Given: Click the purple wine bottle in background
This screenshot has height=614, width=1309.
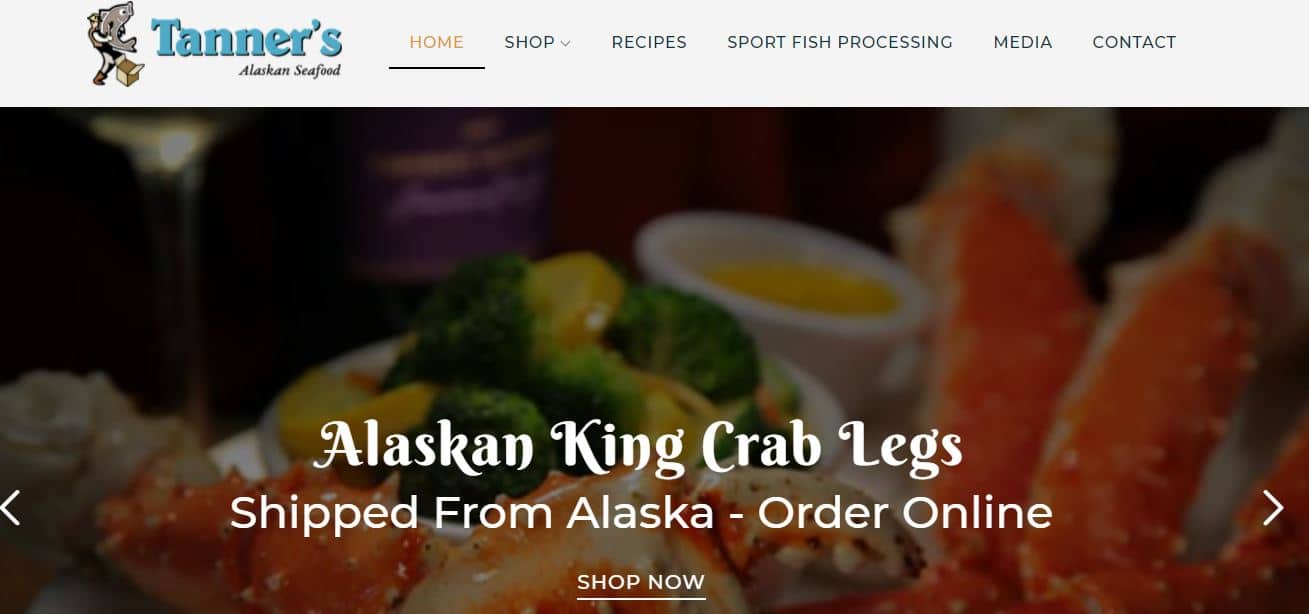Looking at the screenshot, I should pyautogui.click(x=450, y=190).
